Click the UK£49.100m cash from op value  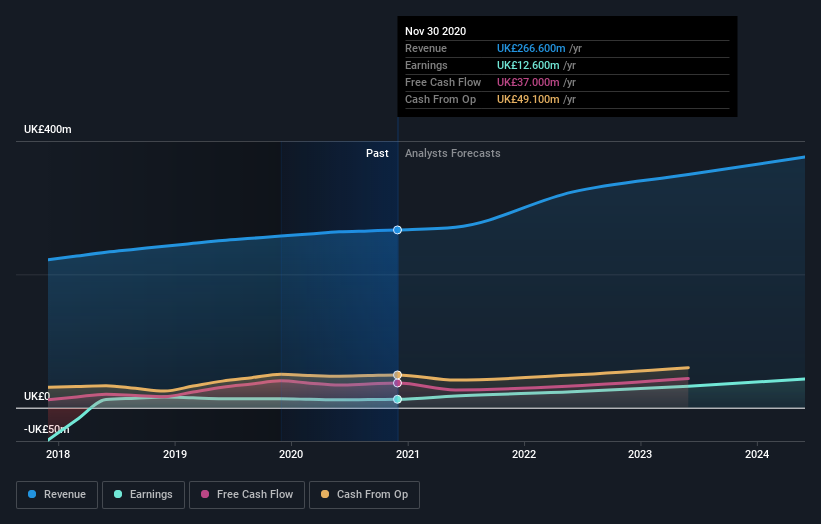[x=528, y=99]
